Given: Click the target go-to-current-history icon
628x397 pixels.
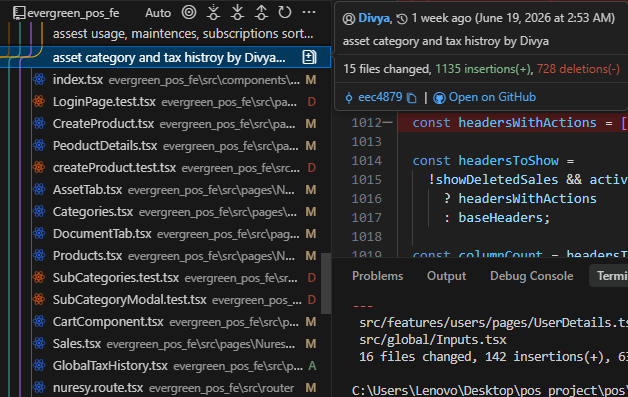Looking at the screenshot, I should tap(189, 12).
